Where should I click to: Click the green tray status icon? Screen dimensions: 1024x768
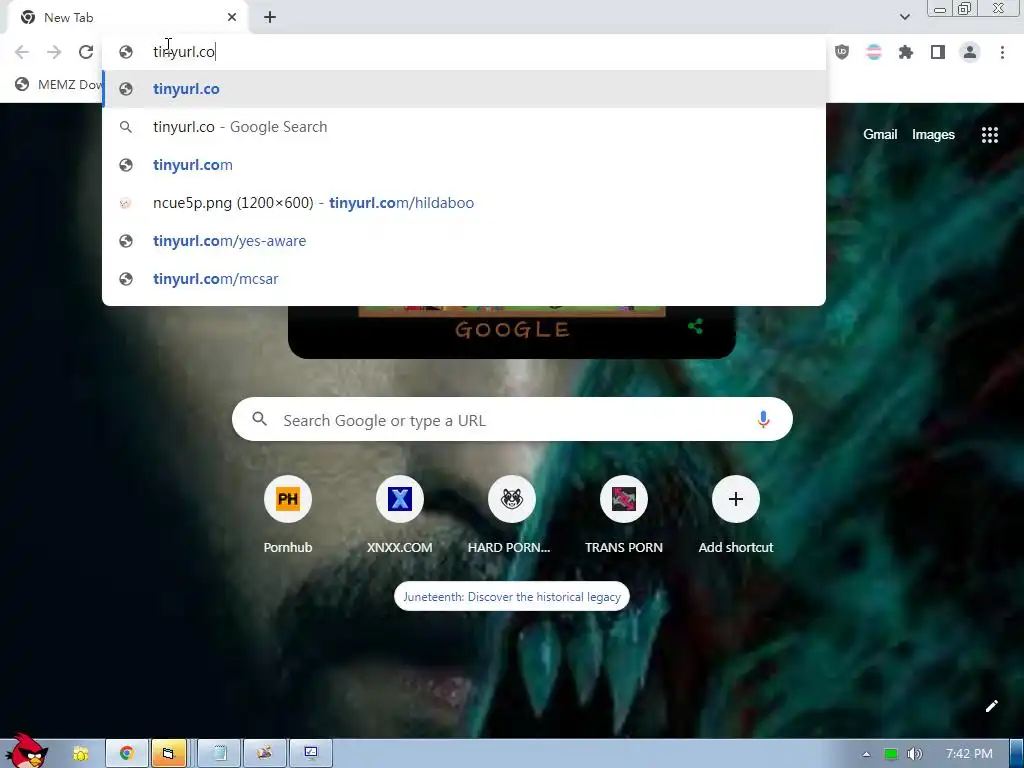tap(891, 754)
